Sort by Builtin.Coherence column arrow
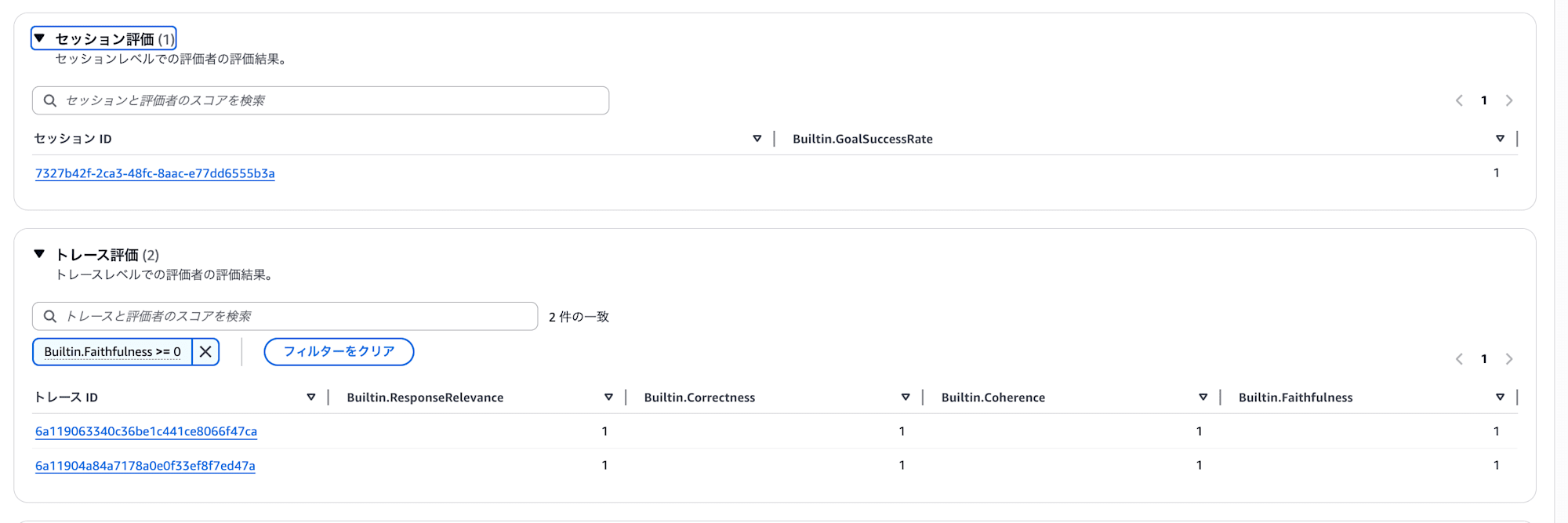This screenshot has width=1568, height=523. coord(1203,398)
